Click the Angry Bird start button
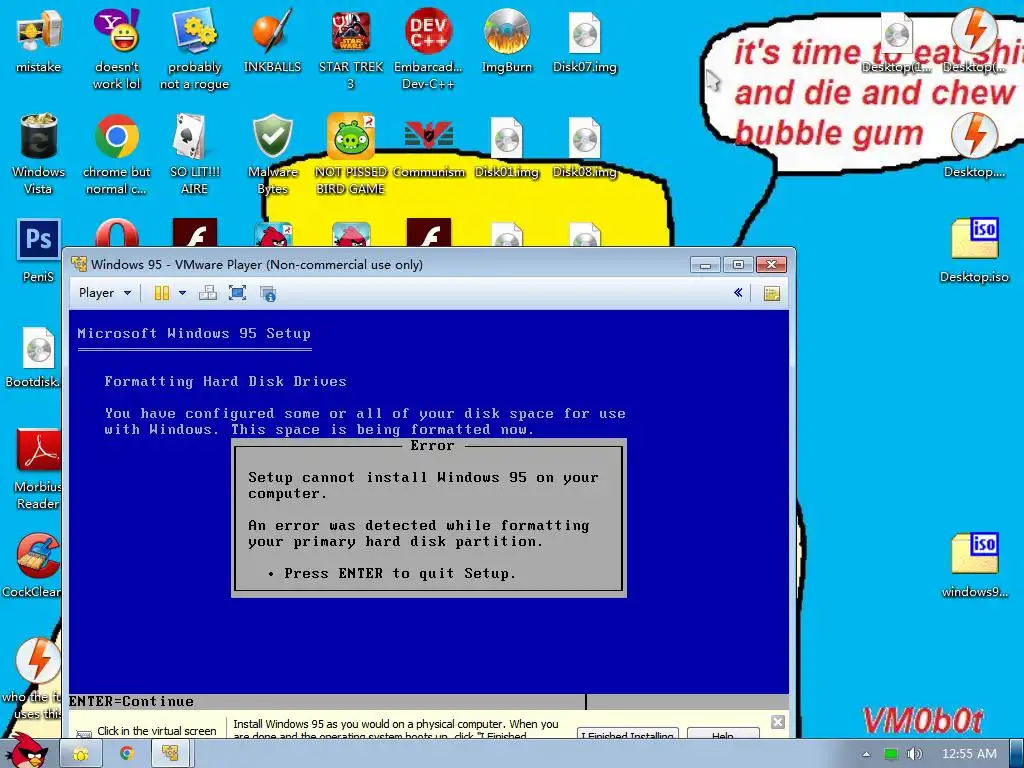The image size is (1024, 768). point(27,751)
